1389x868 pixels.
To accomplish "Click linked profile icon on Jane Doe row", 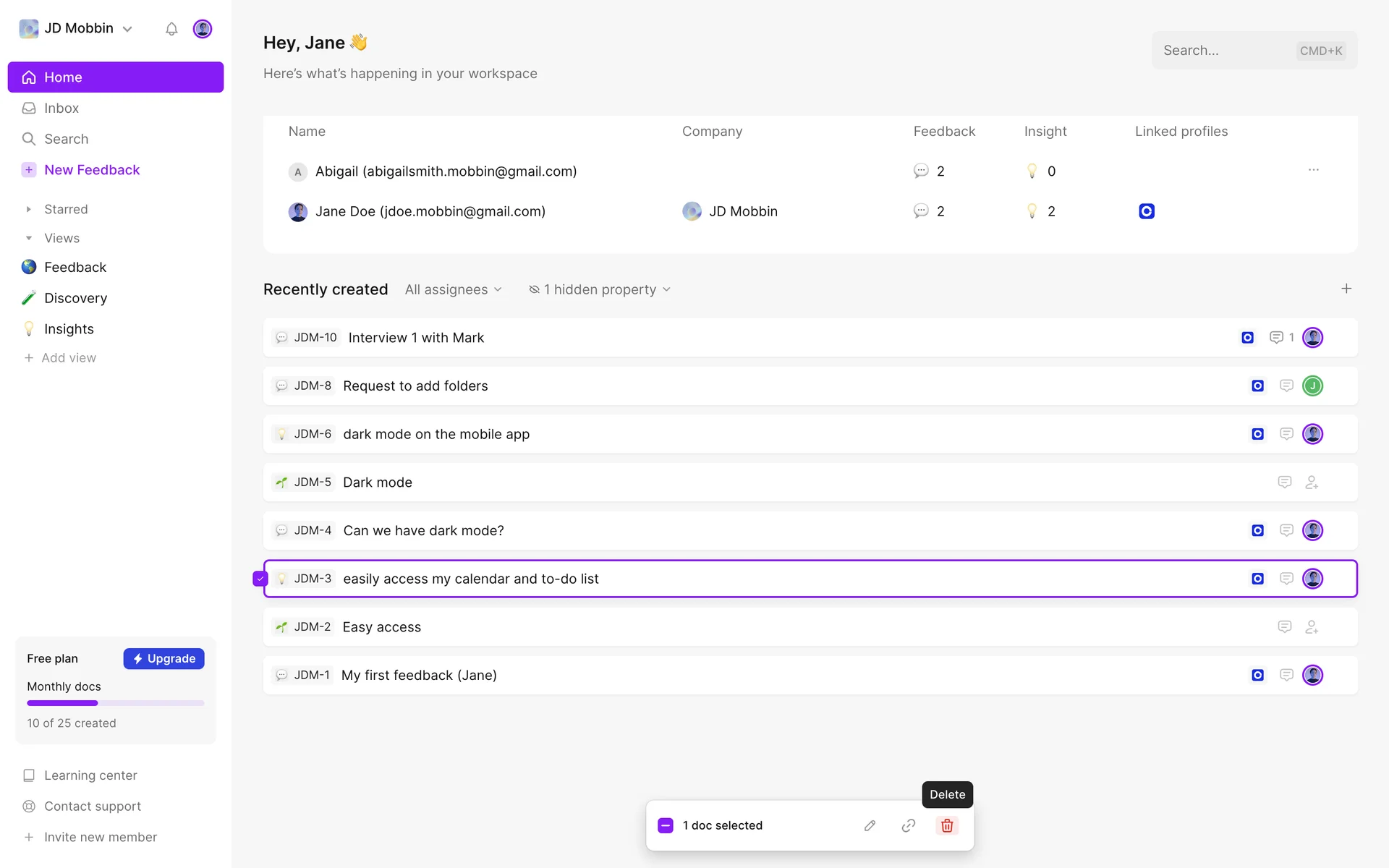I will click(x=1147, y=211).
